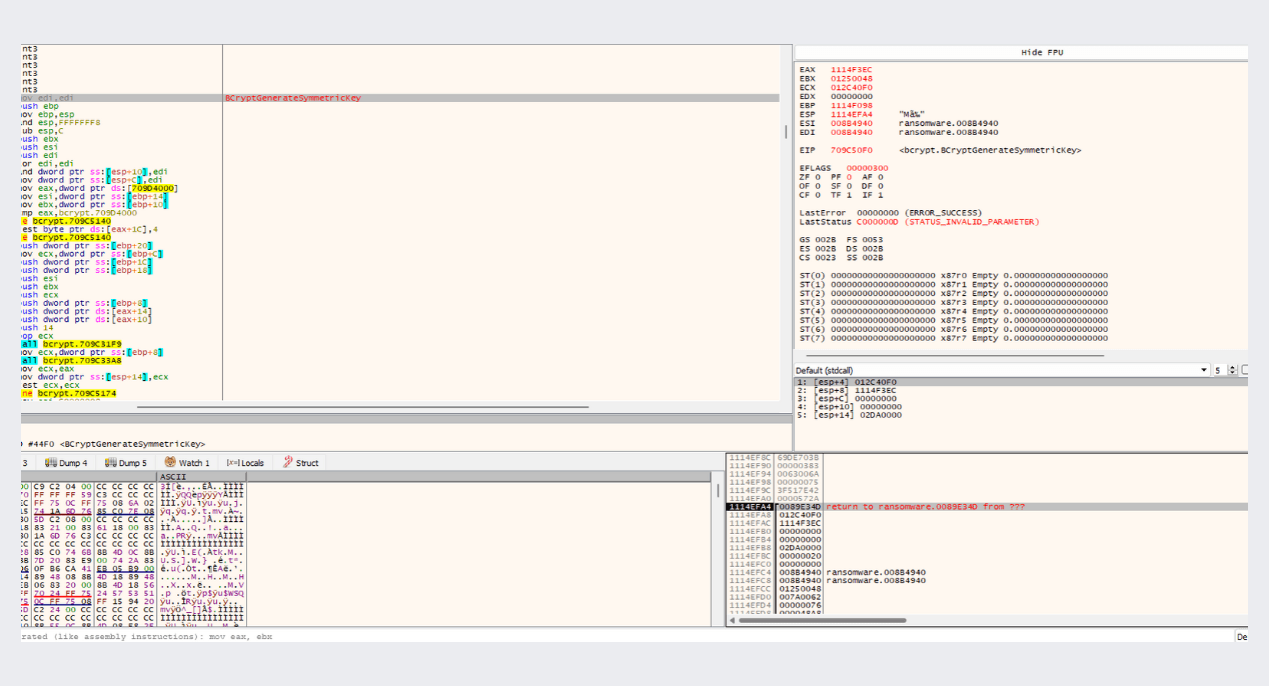Select stack row 1114EFC4 ransomware.008B4940

(x=986, y=572)
